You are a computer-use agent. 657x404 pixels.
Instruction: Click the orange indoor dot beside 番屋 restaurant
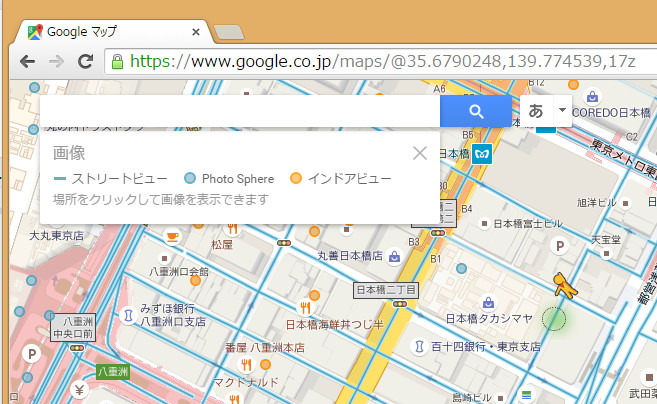[265, 365]
